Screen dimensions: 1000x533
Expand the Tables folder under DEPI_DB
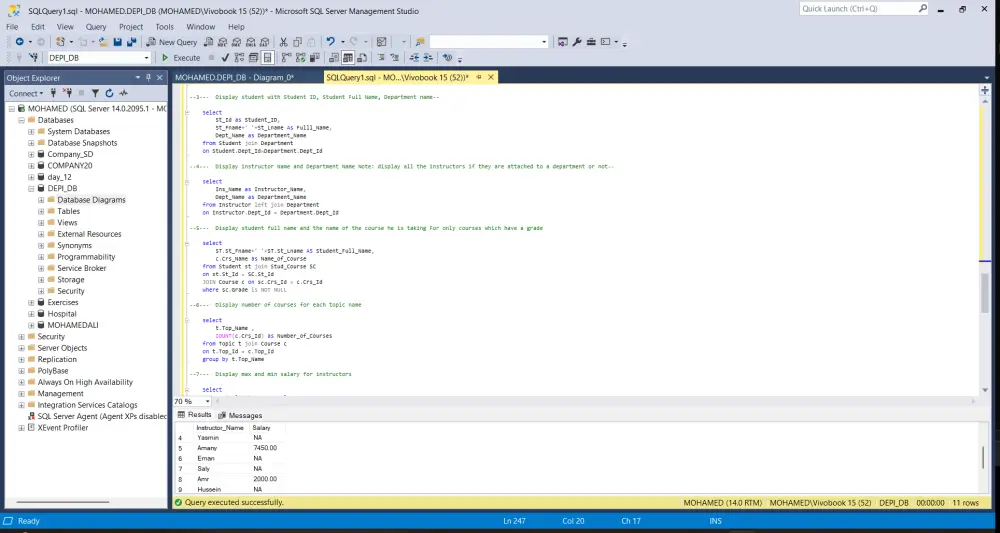[41, 212]
